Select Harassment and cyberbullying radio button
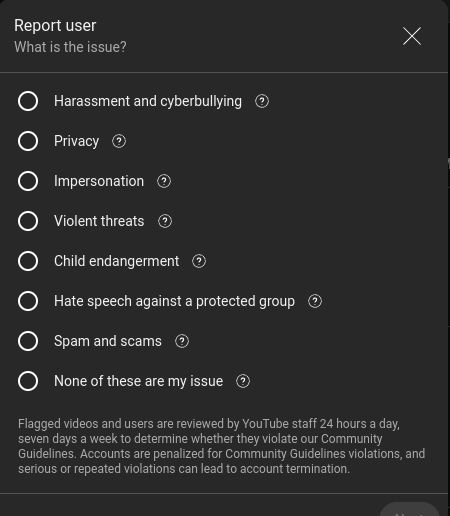 28,101
